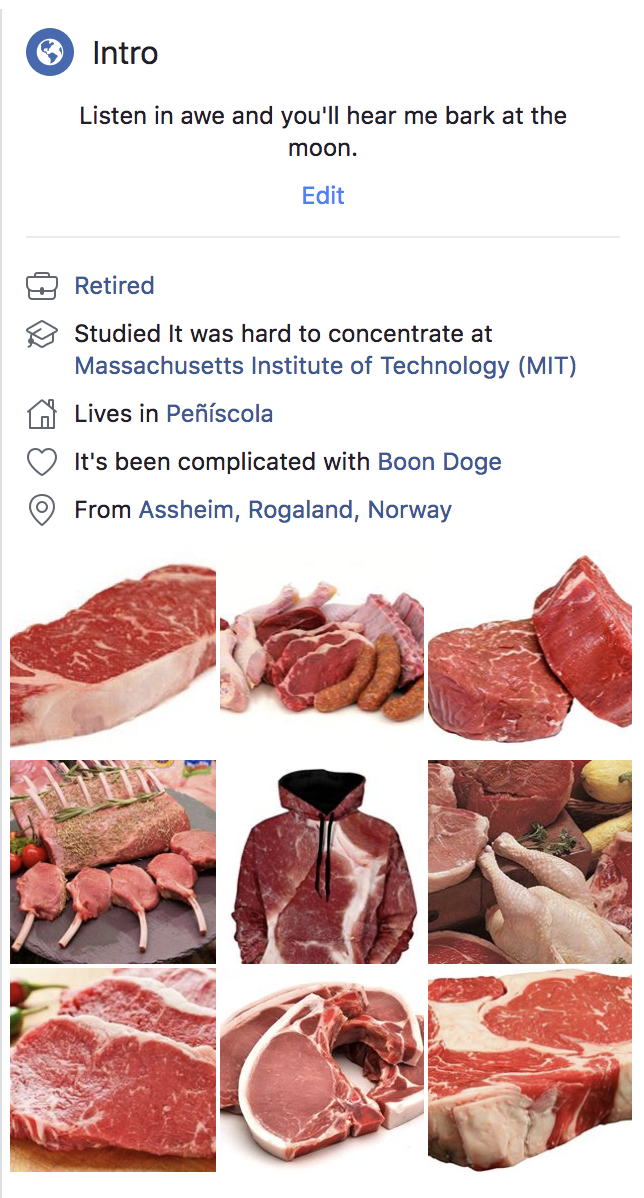Click the heart relationship icon
The height and width of the screenshot is (1198, 644).
pyautogui.click(x=41, y=462)
